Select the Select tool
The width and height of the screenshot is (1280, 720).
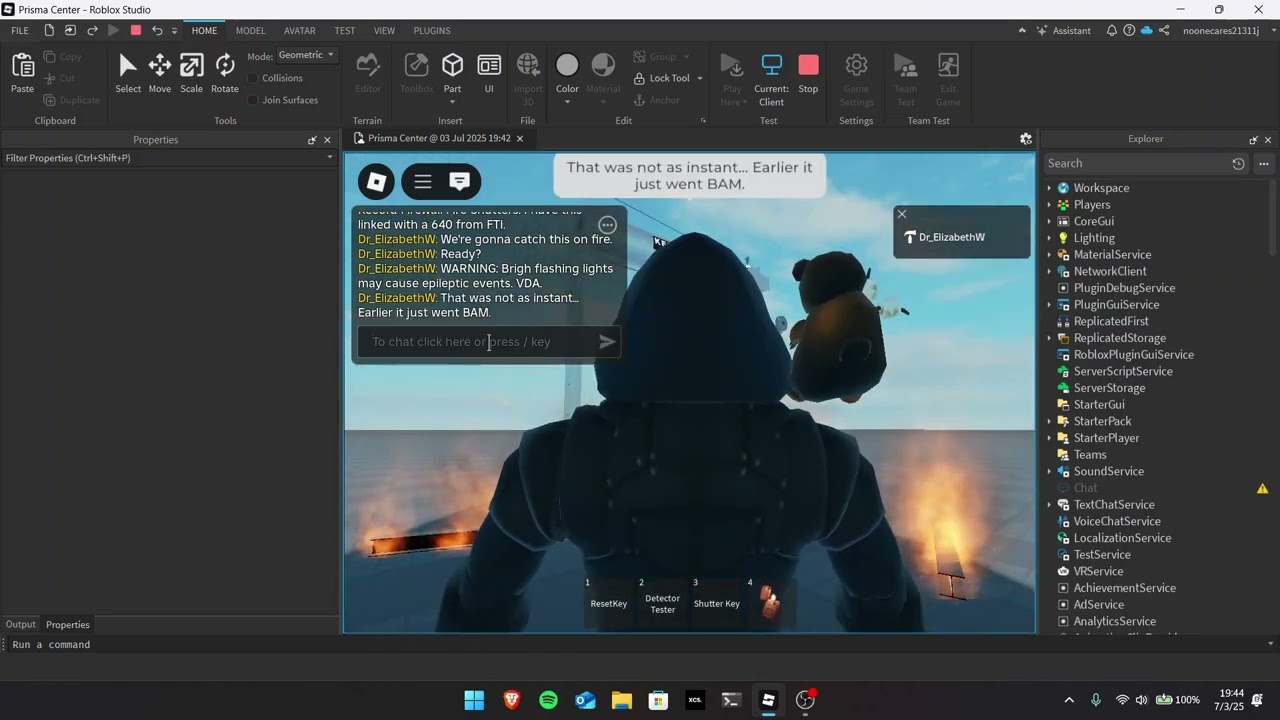tap(128, 74)
